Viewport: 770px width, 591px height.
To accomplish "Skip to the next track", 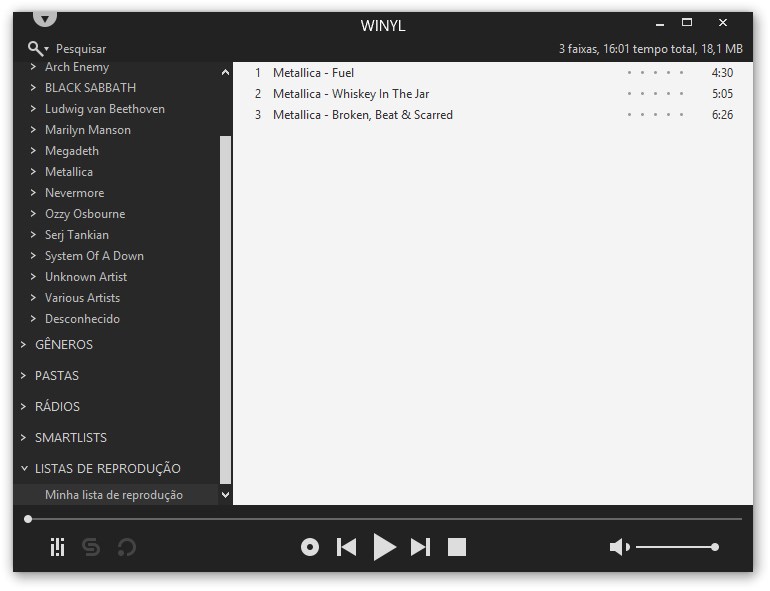I will pos(421,547).
